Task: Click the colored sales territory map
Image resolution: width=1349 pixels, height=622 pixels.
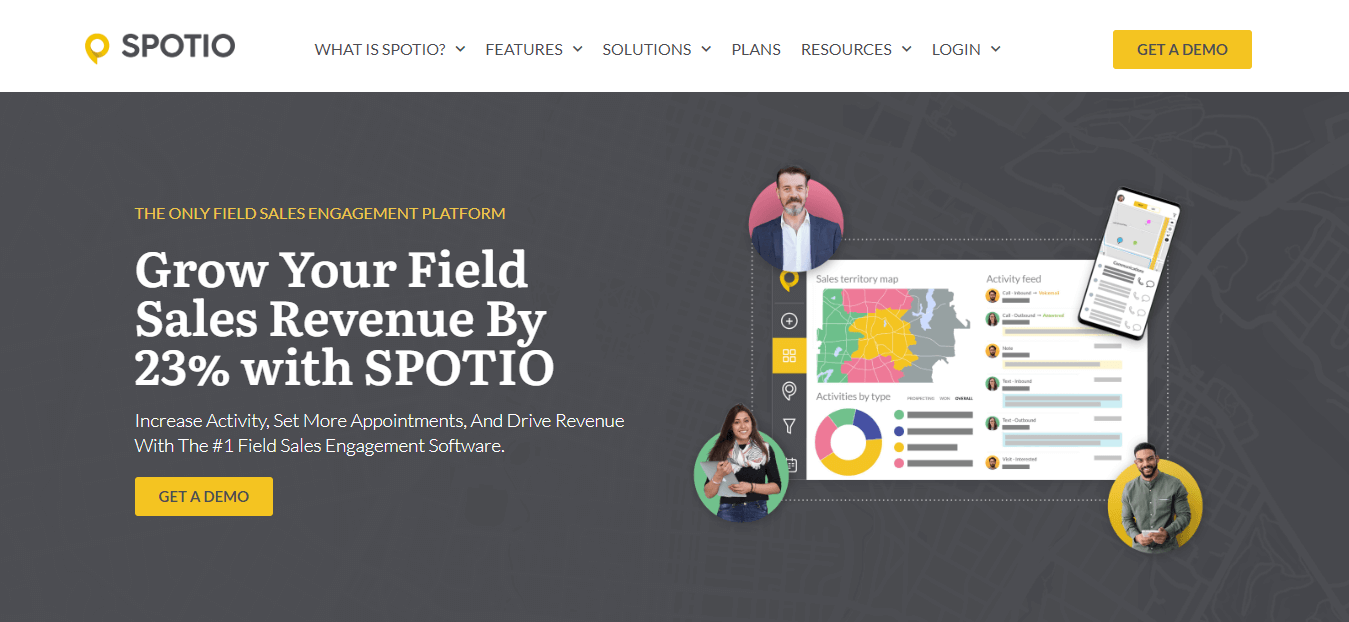Action: tap(893, 336)
